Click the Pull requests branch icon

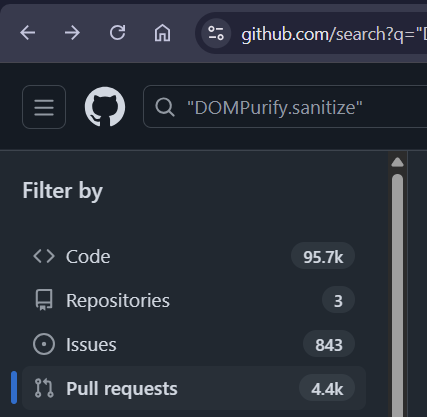pyautogui.click(x=44, y=388)
